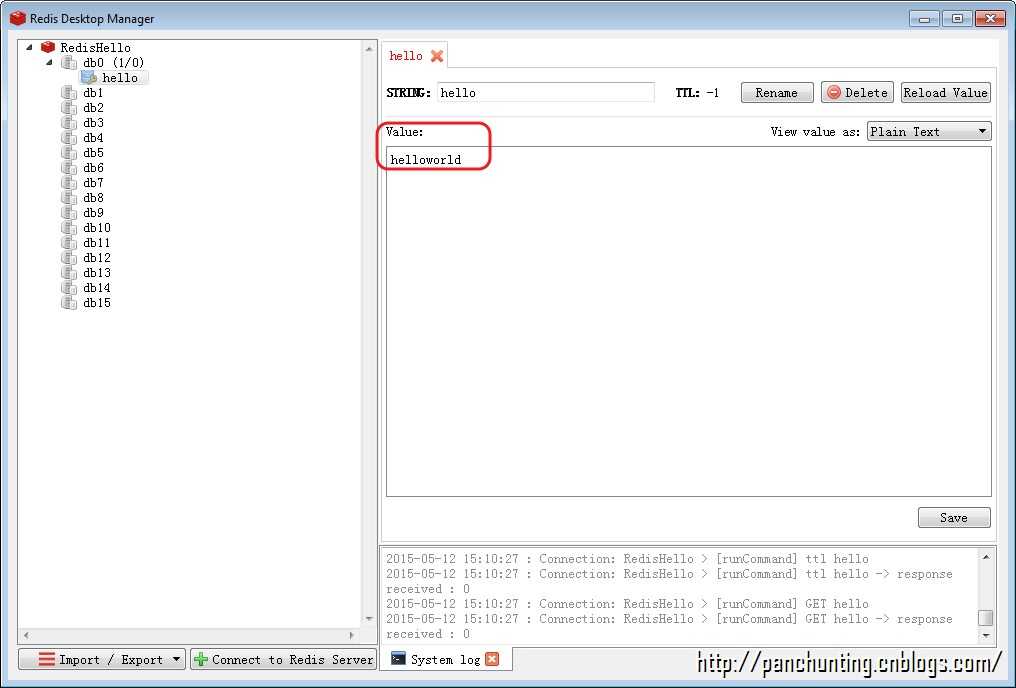Click the RedisHello red server icon
The height and width of the screenshot is (688, 1016).
(x=47, y=47)
